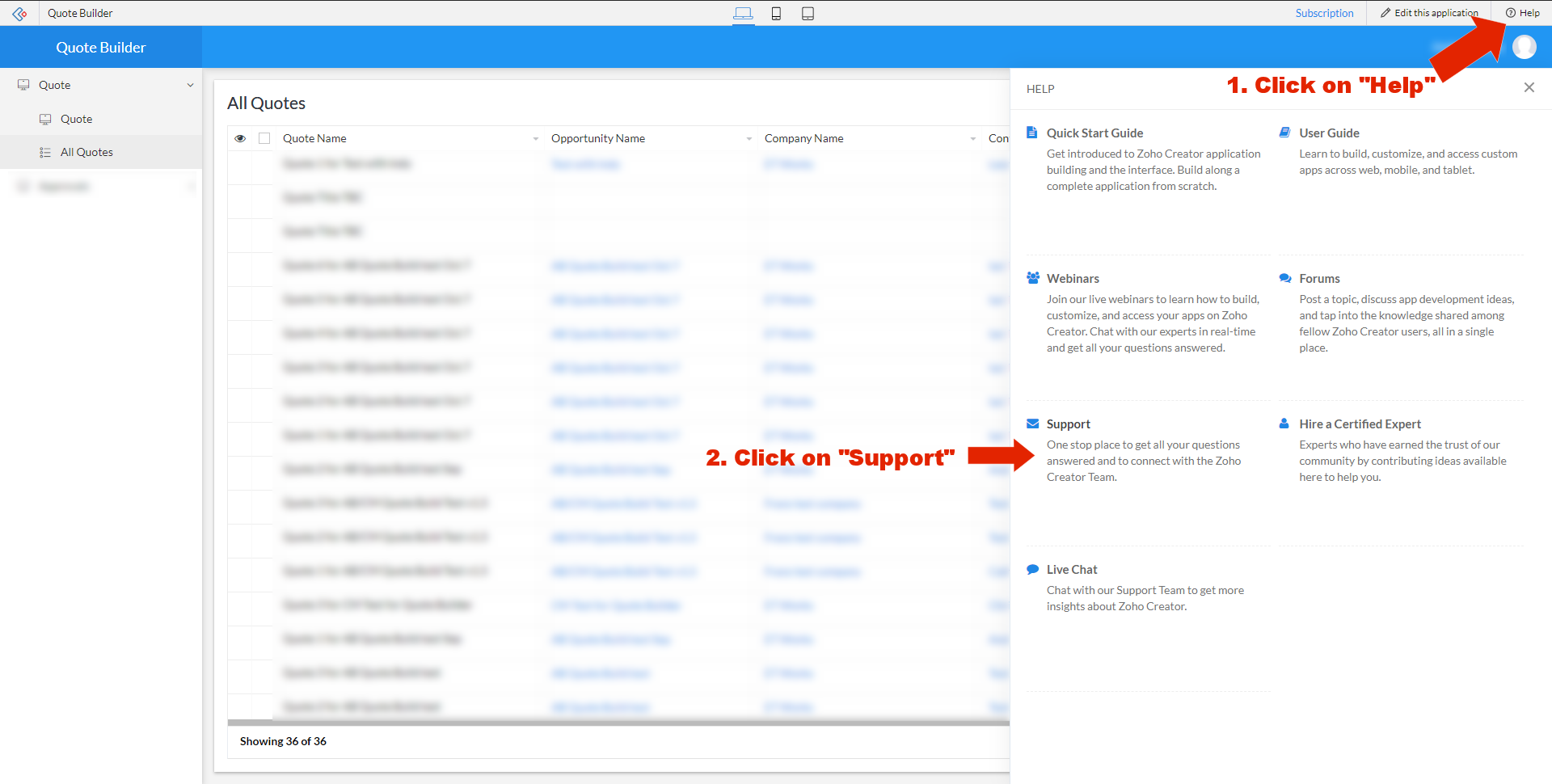Open Opportunity Name column dropdown arrow
The height and width of the screenshot is (784, 1552).
click(749, 139)
